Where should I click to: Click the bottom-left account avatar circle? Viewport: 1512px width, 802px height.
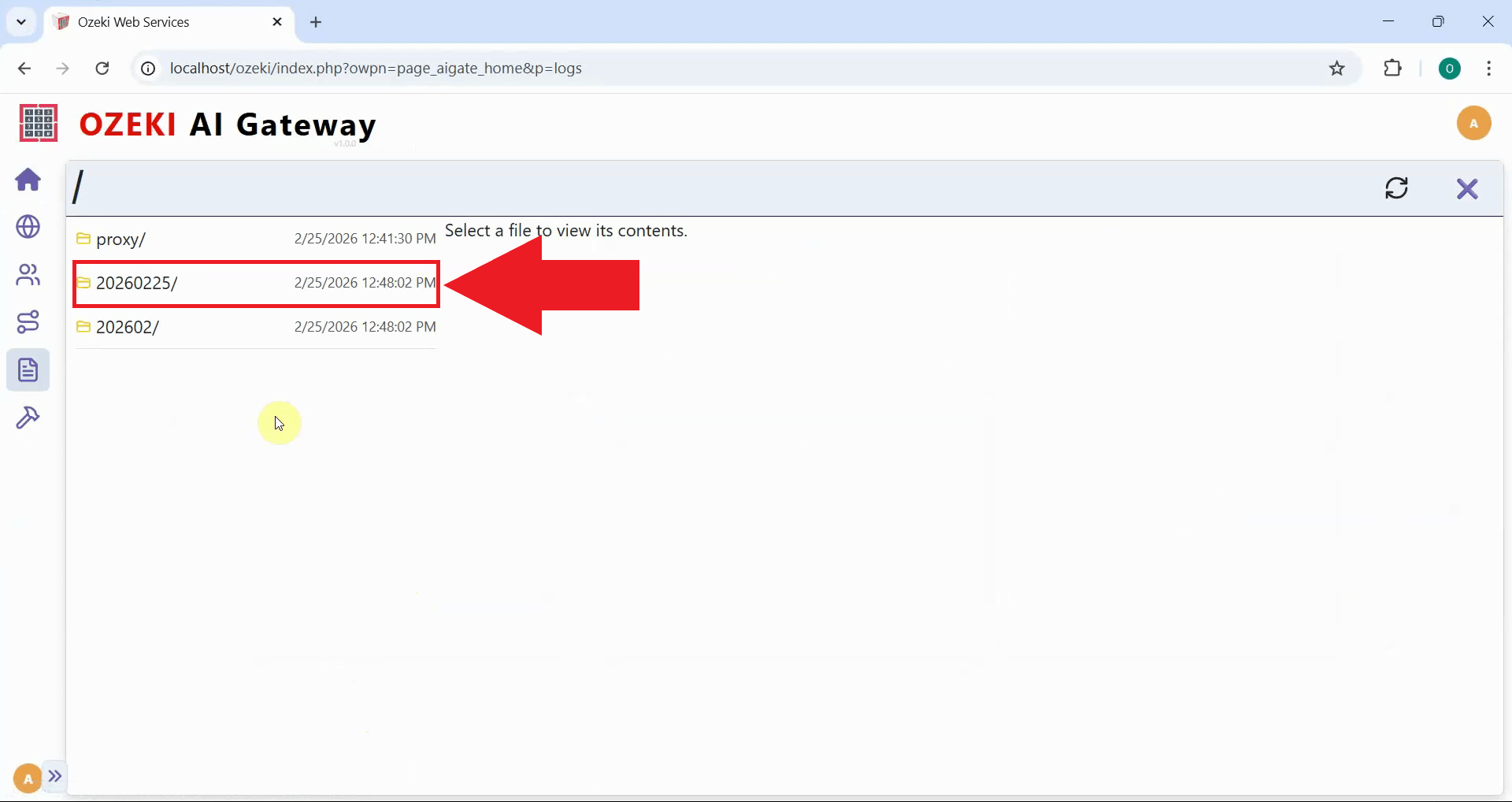[x=26, y=778]
